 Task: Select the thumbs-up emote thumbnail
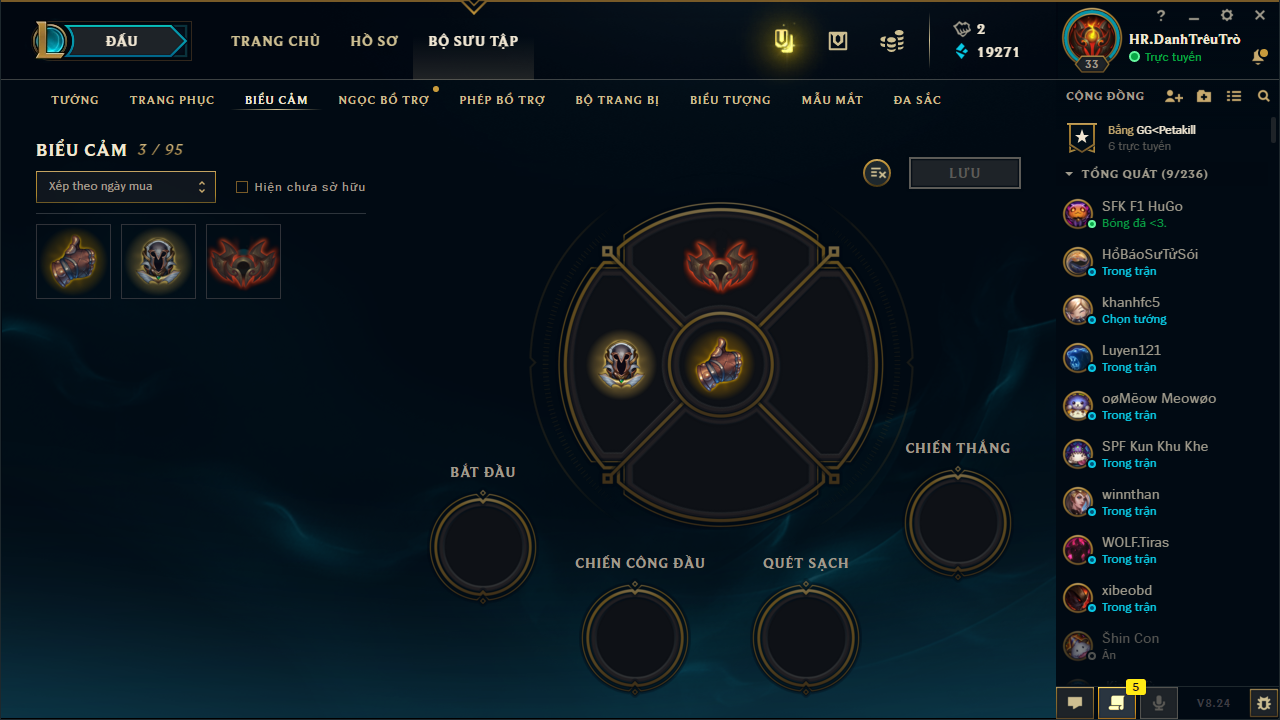tap(73, 261)
